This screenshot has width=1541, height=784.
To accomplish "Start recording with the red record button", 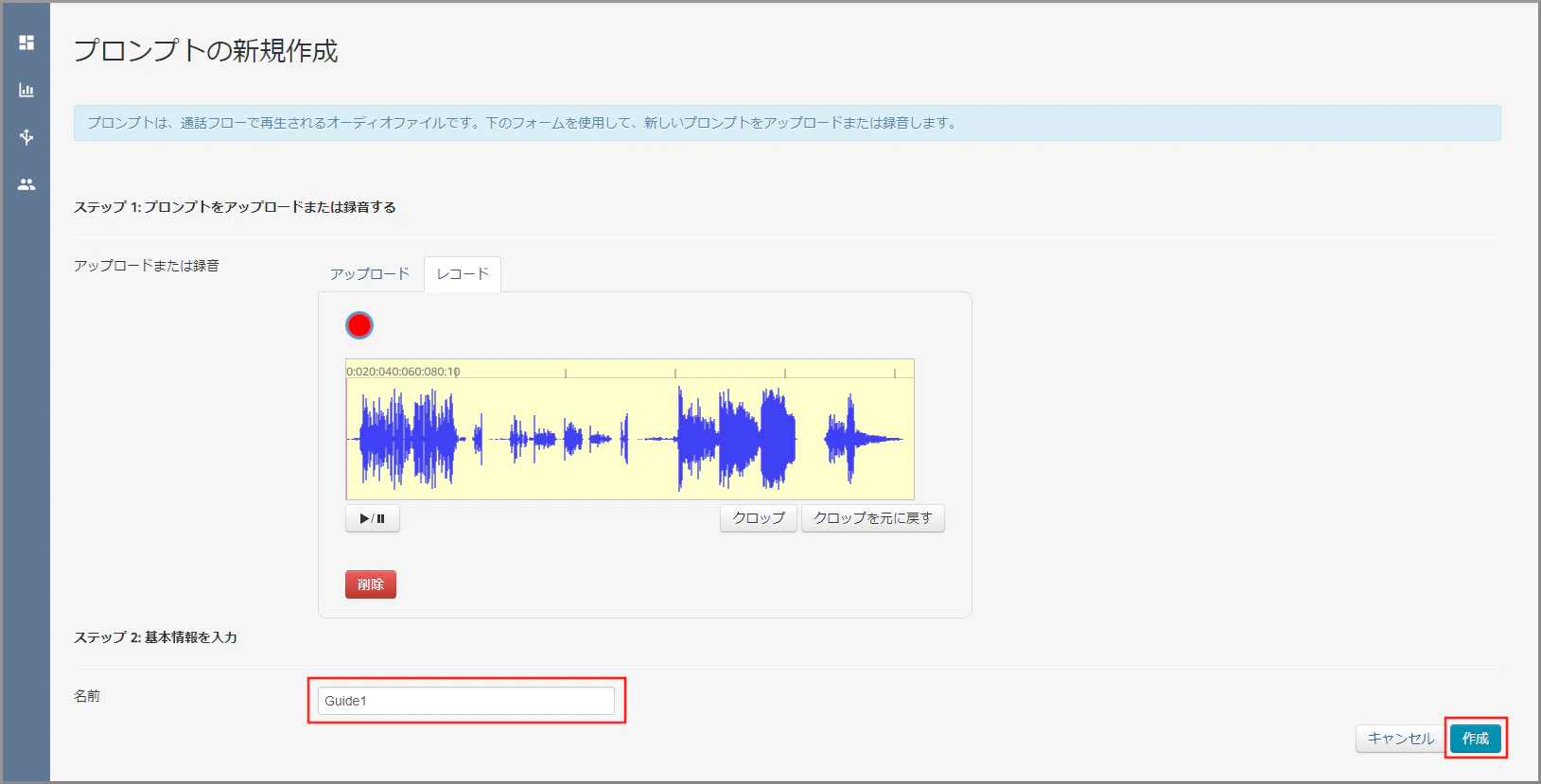I will pos(359,325).
